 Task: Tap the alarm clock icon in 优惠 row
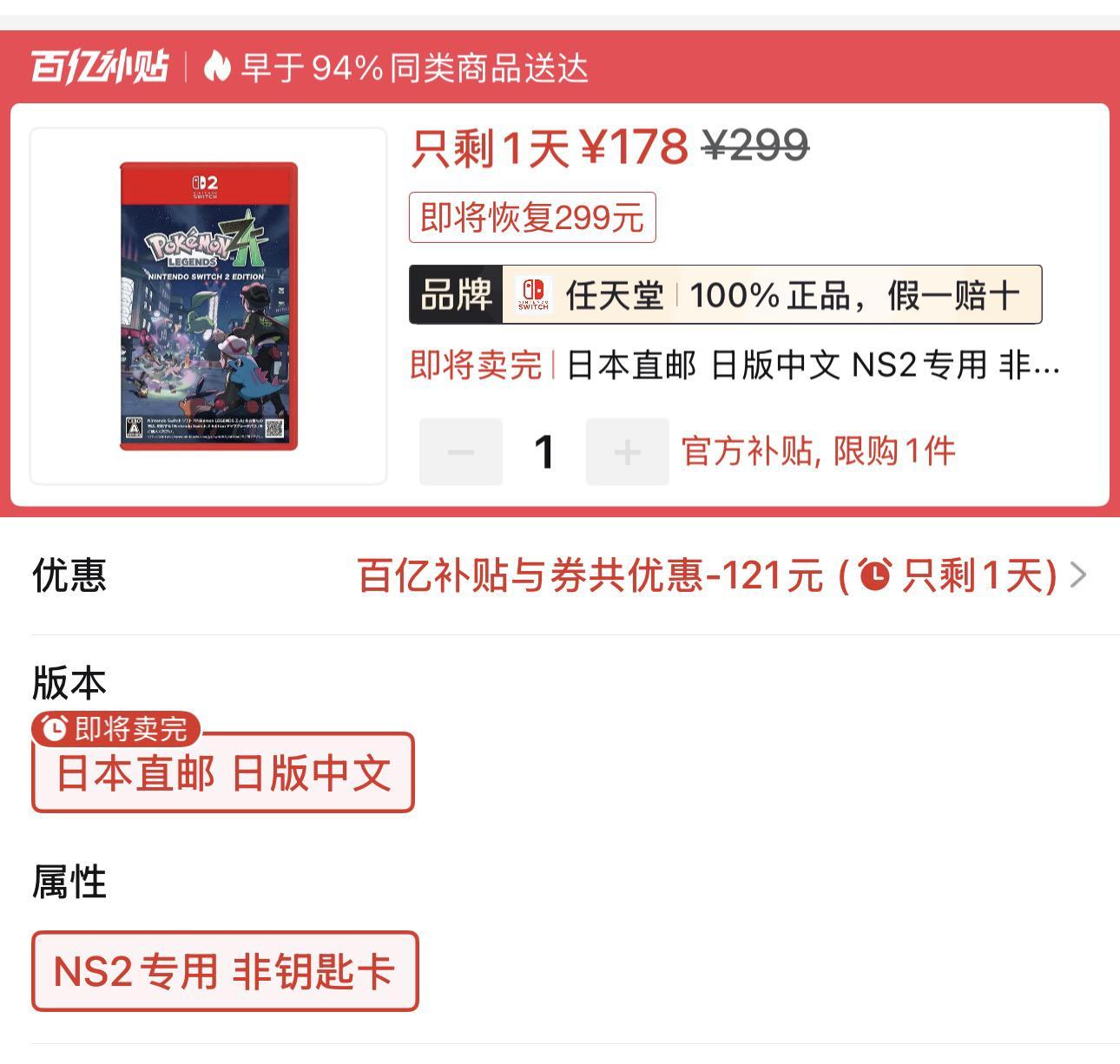[x=874, y=575]
